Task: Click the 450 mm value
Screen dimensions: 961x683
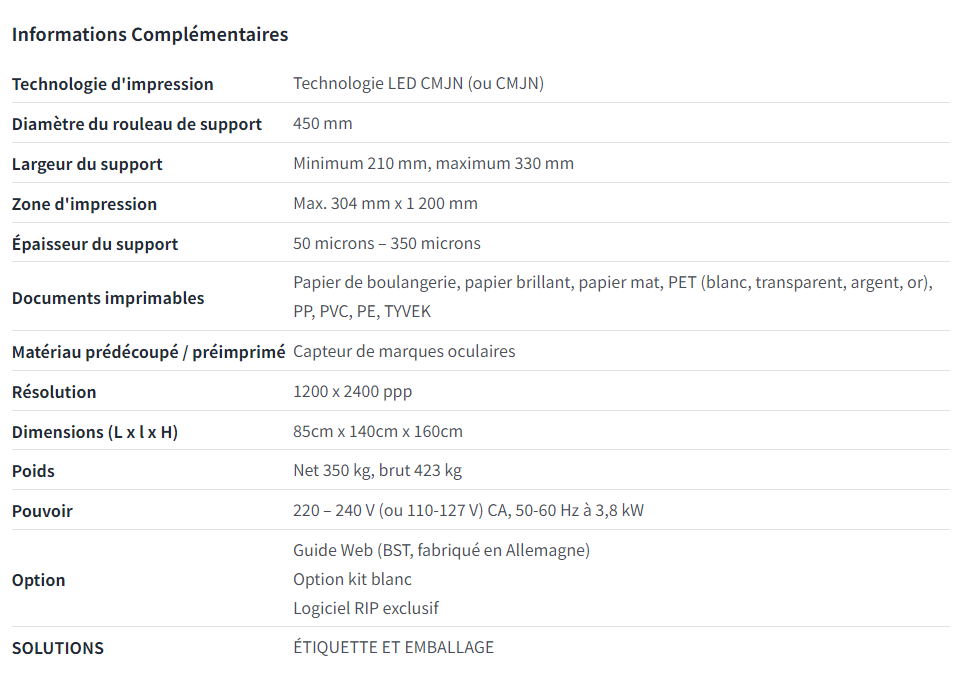Action: 322,123
